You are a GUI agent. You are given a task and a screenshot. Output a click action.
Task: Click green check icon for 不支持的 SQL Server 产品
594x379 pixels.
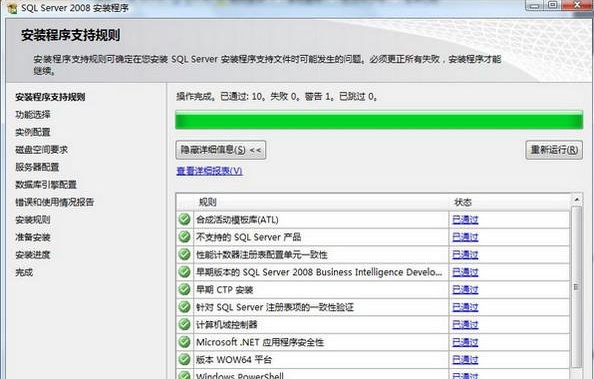(x=184, y=236)
